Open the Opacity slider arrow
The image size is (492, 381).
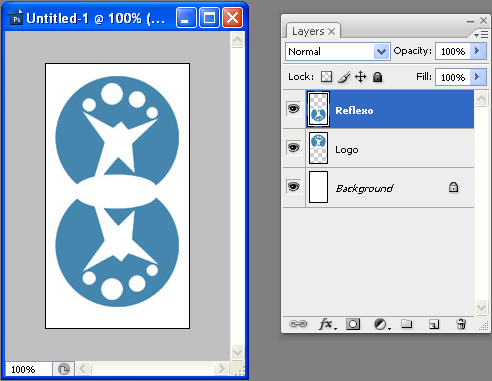point(478,51)
